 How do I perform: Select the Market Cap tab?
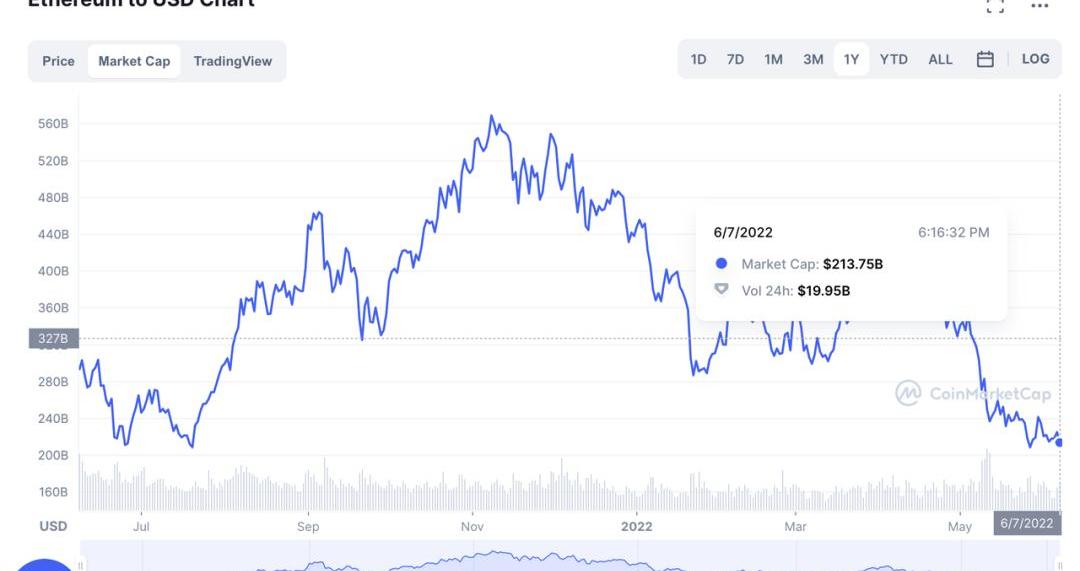[134, 61]
